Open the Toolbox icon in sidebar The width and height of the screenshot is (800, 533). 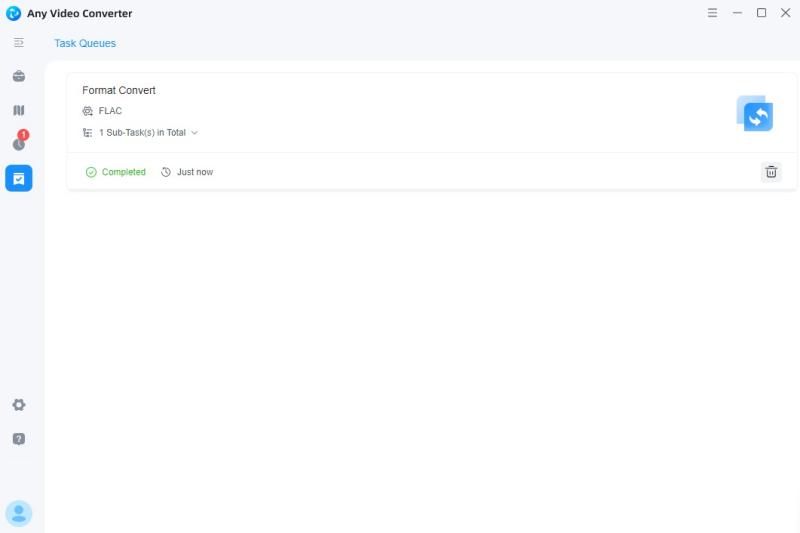click(19, 76)
